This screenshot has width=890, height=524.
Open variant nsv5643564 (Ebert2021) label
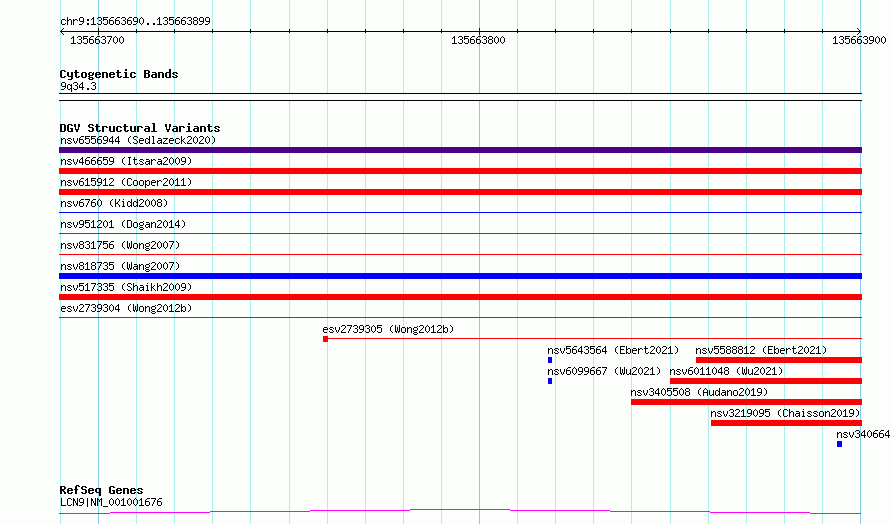pos(613,350)
